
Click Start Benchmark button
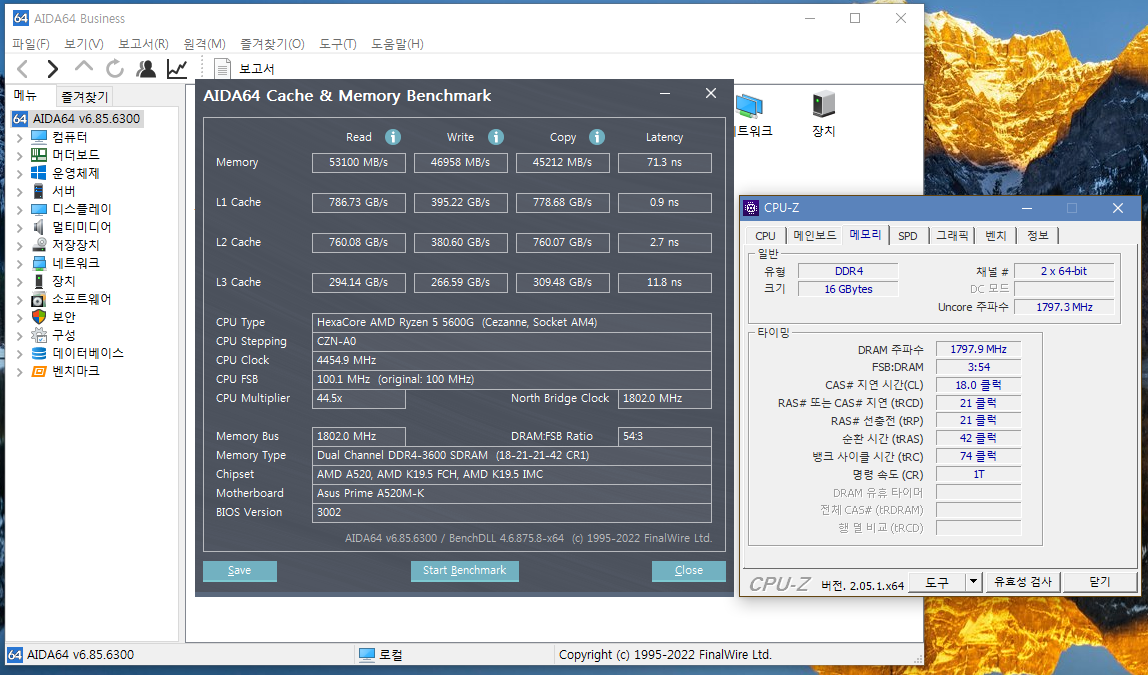(x=464, y=570)
